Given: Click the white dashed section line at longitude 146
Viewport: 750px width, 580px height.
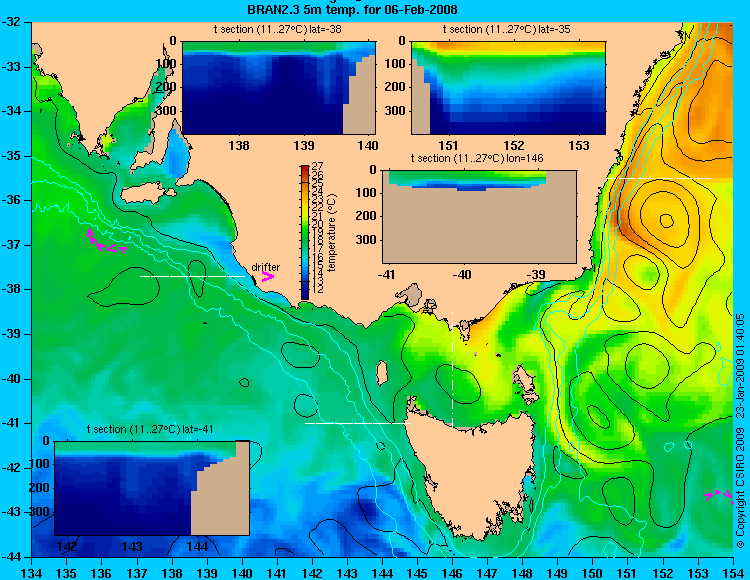Looking at the screenshot, I should [x=452, y=369].
